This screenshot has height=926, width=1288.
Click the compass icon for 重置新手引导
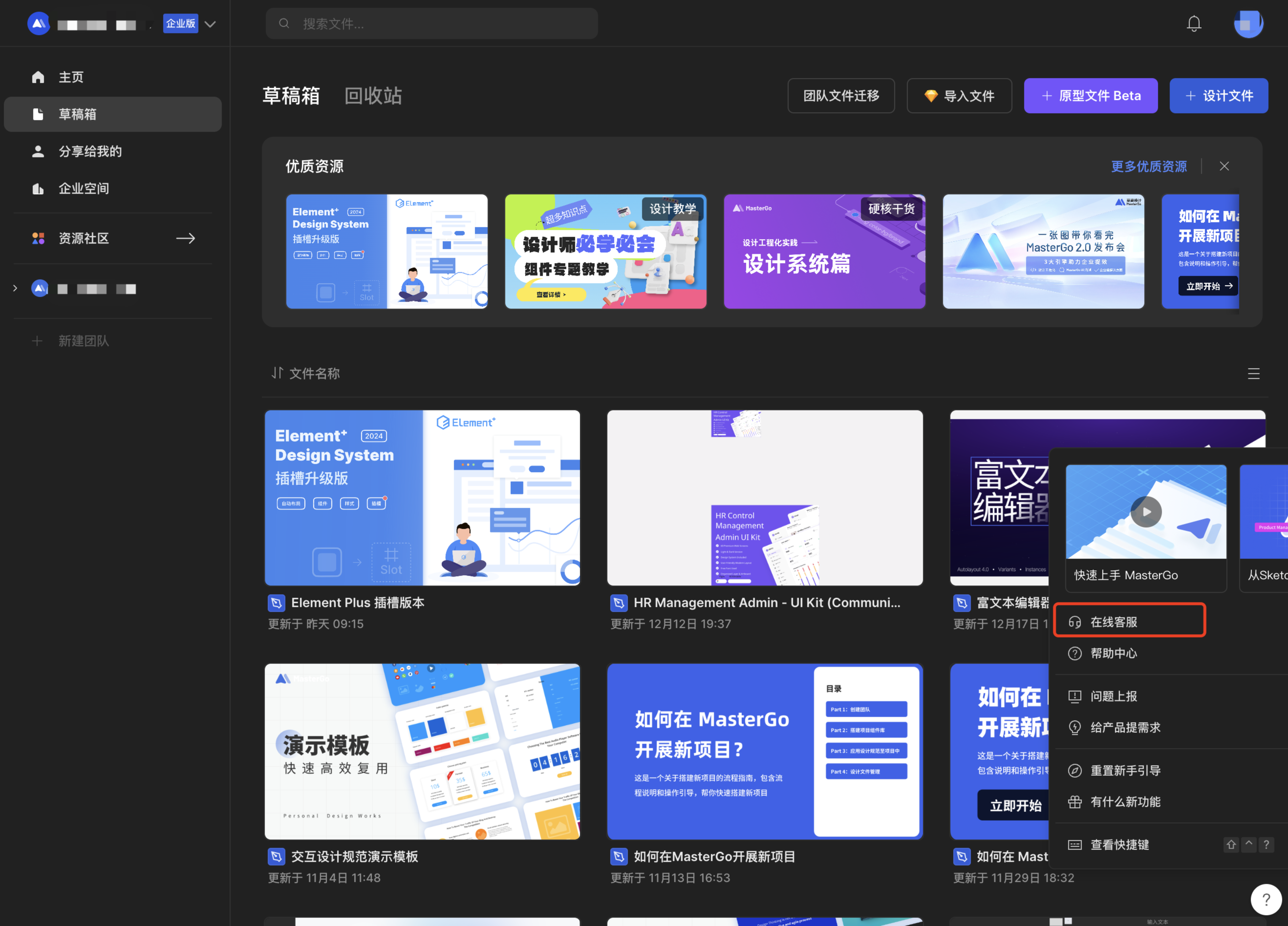1074,771
